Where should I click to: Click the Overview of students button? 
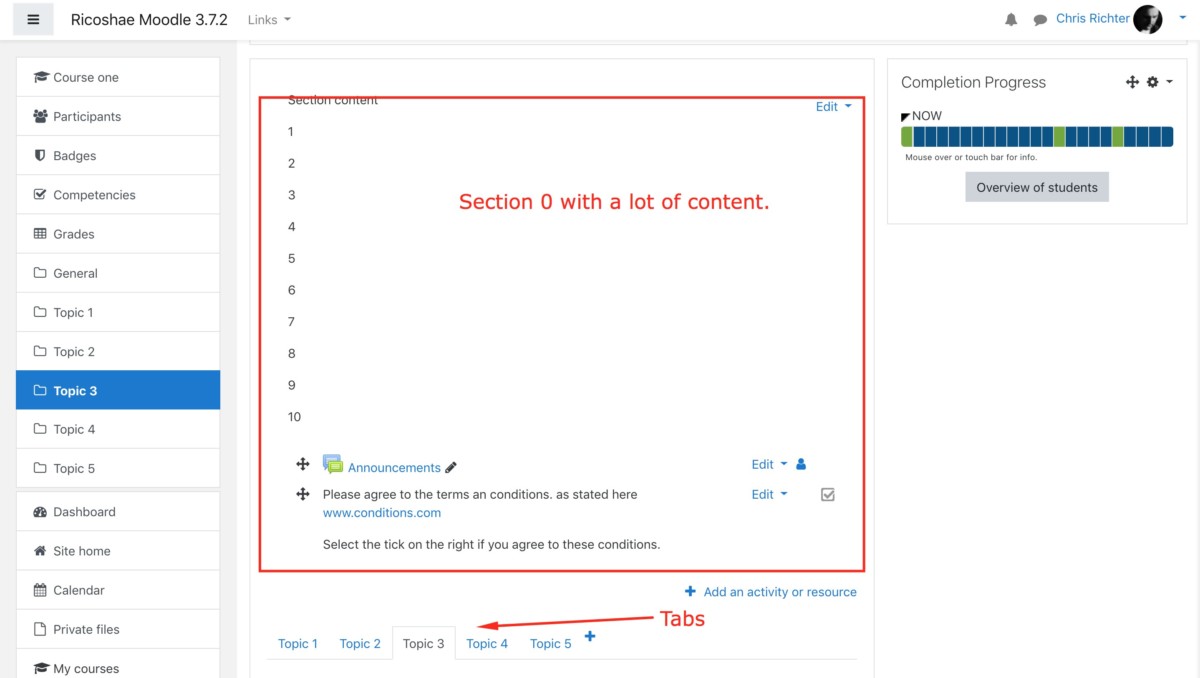coord(1036,187)
